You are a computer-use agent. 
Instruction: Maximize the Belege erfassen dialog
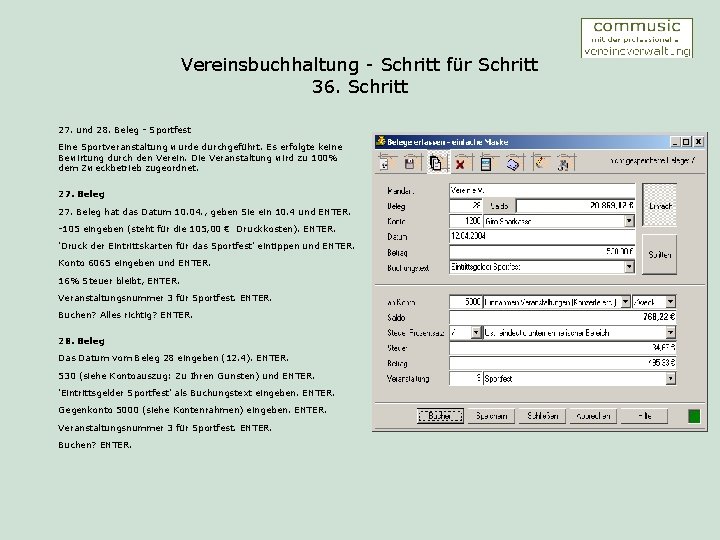pyautogui.click(x=686, y=142)
